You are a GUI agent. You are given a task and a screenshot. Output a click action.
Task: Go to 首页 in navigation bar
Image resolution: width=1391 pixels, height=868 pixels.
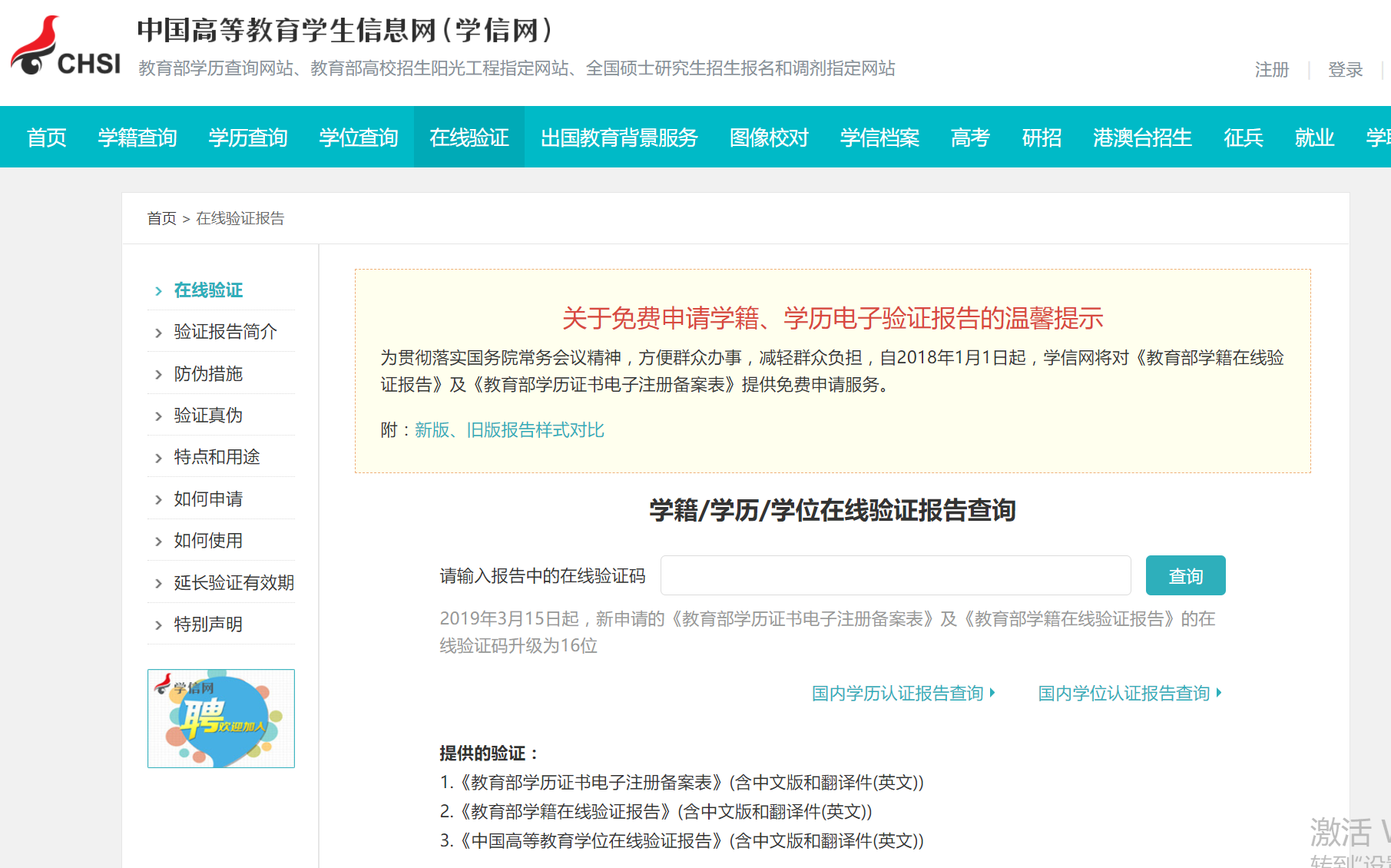[47, 137]
